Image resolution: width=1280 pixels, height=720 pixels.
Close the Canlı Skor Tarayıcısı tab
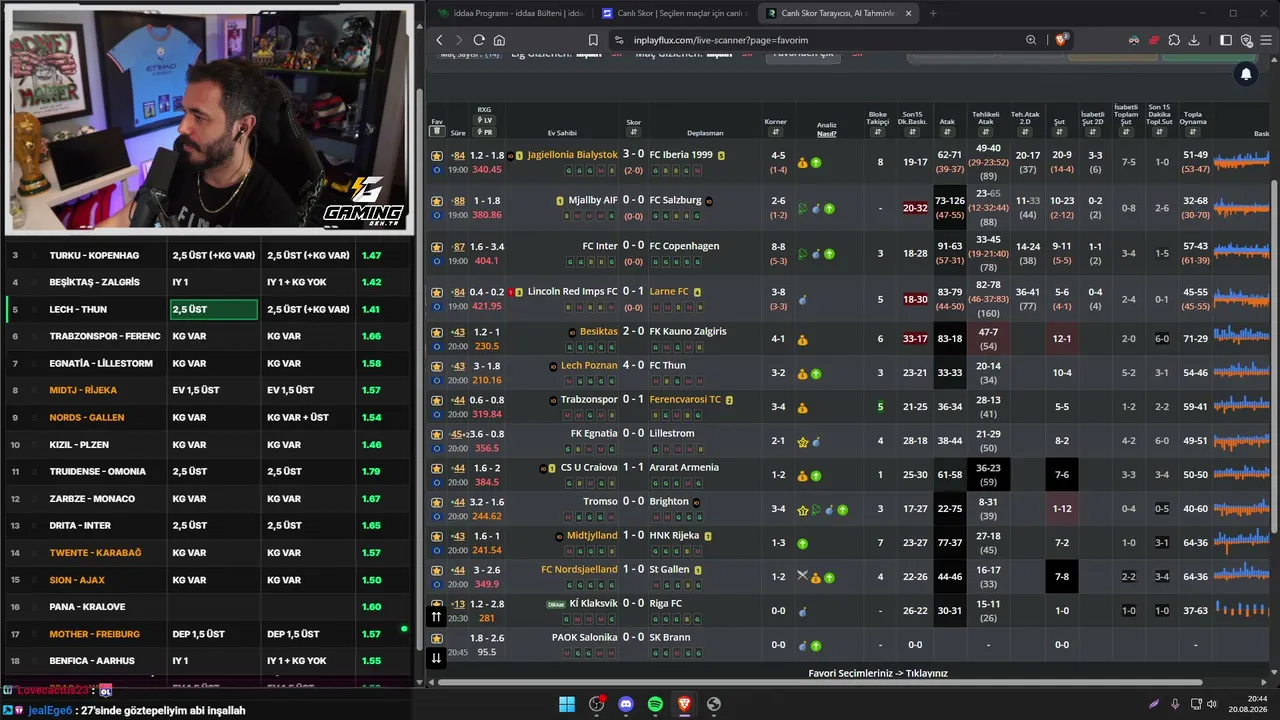click(x=908, y=13)
